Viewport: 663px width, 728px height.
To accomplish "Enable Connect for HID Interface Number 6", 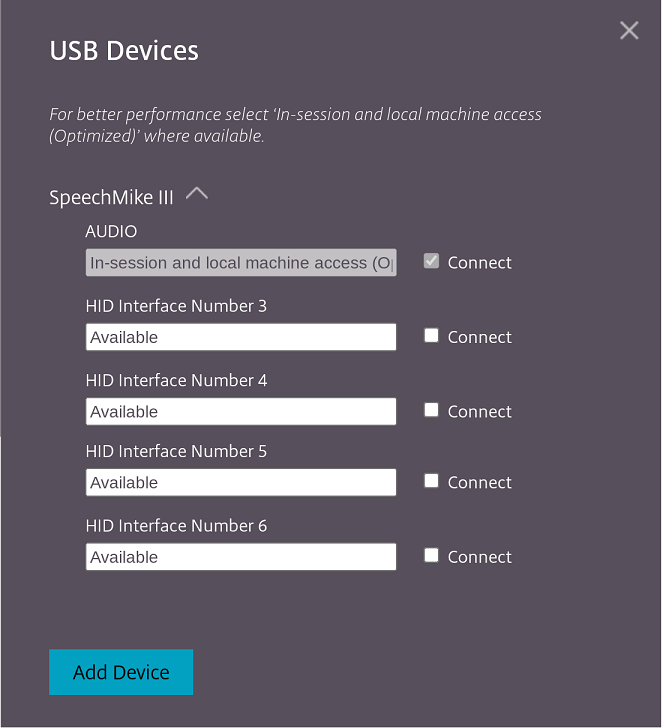I will [431, 555].
